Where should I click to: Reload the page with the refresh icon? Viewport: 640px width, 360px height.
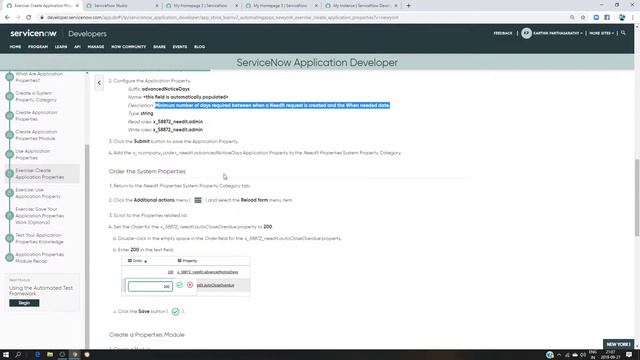click(x=29, y=18)
